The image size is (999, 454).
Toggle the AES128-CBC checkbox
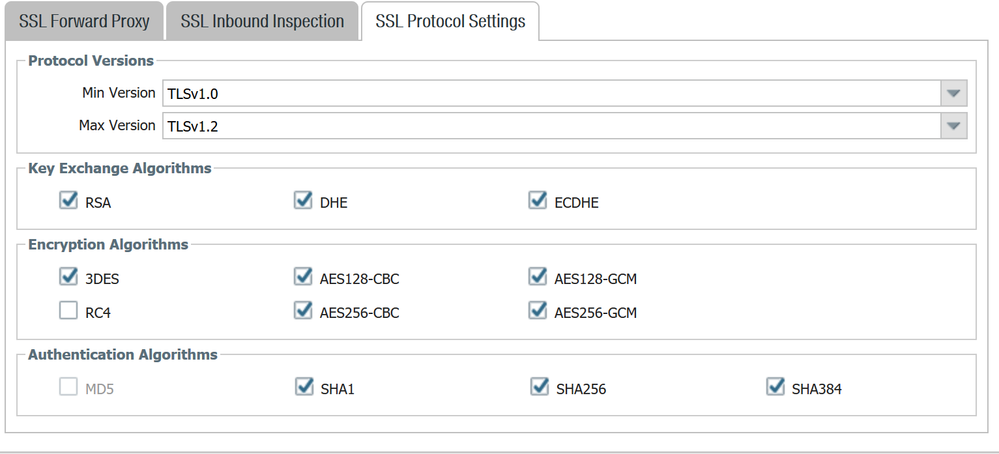[x=304, y=277]
